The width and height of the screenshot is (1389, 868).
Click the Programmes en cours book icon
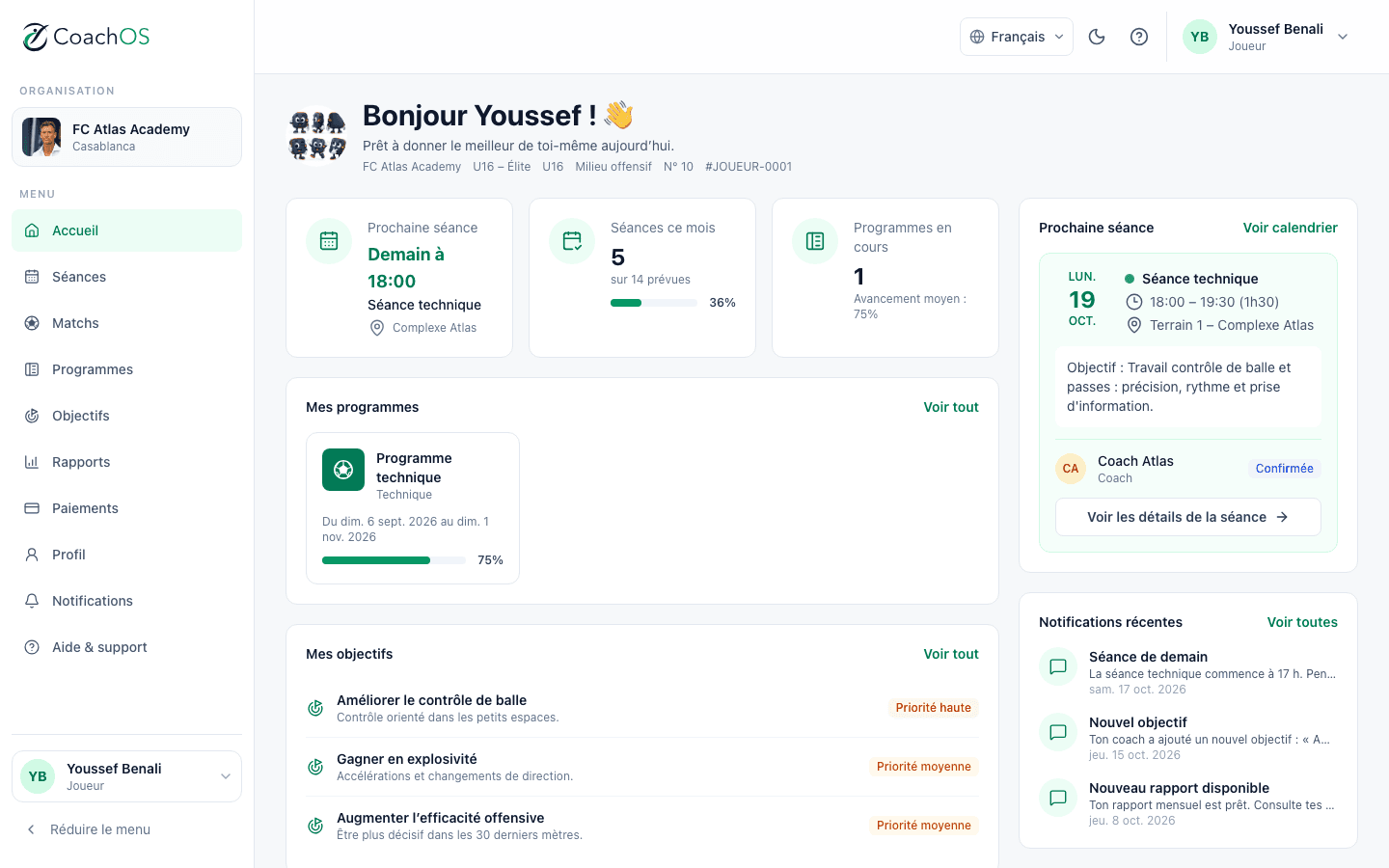coord(815,241)
